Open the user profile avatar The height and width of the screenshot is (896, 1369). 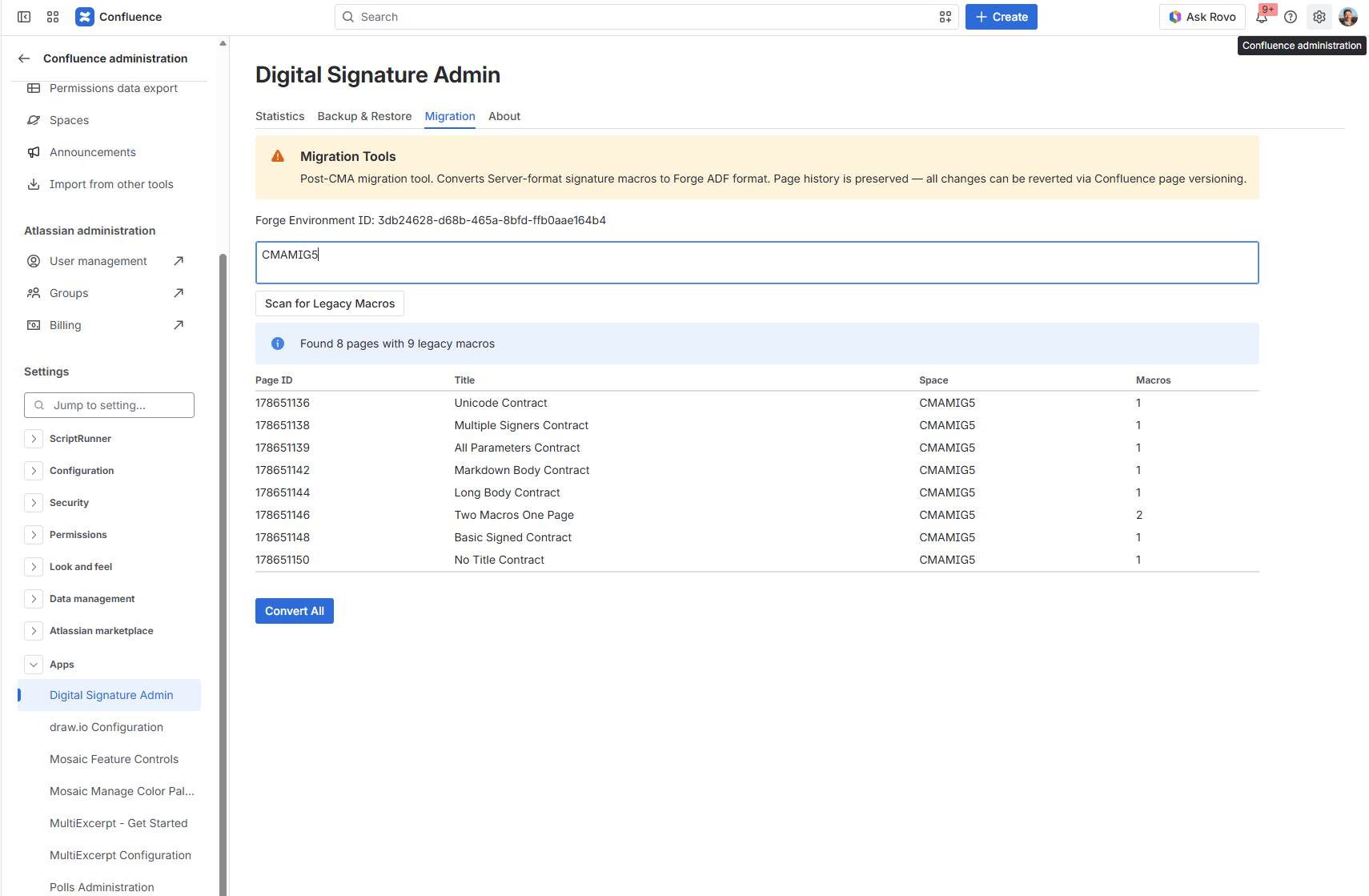(x=1348, y=17)
